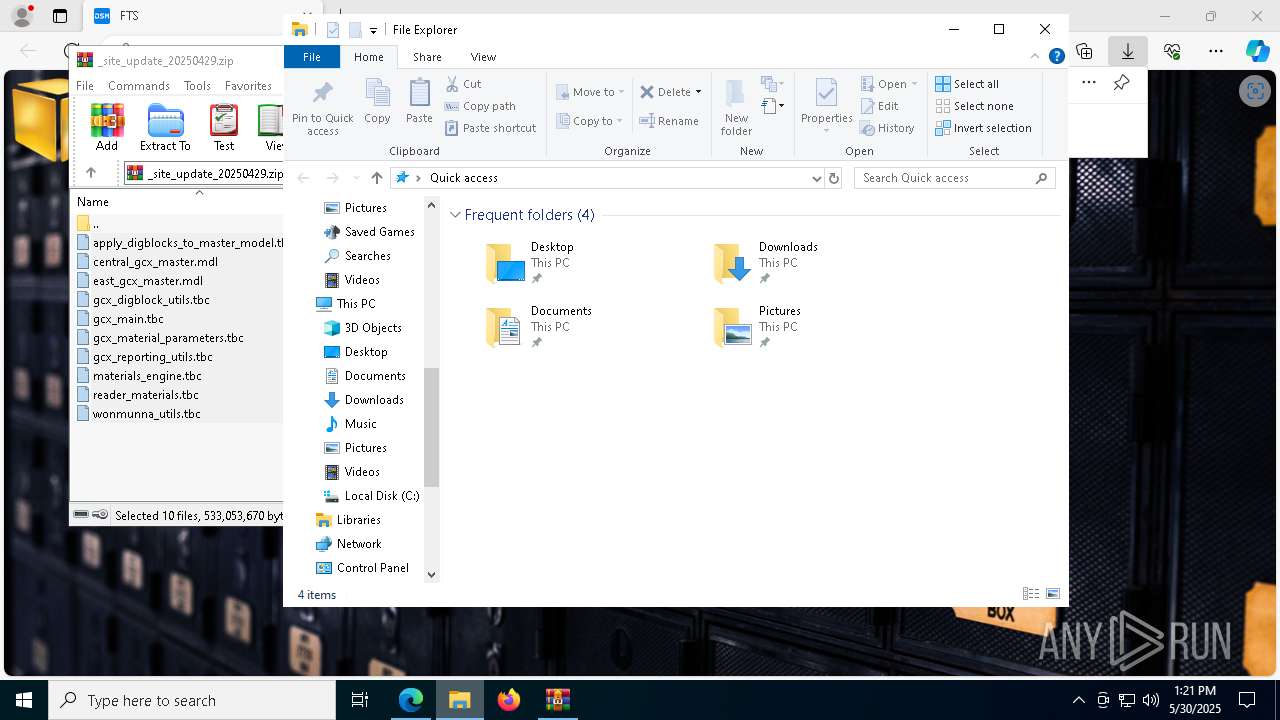1280x720 pixels.
Task: Click the Delete ribbon button
Action: tap(665, 92)
